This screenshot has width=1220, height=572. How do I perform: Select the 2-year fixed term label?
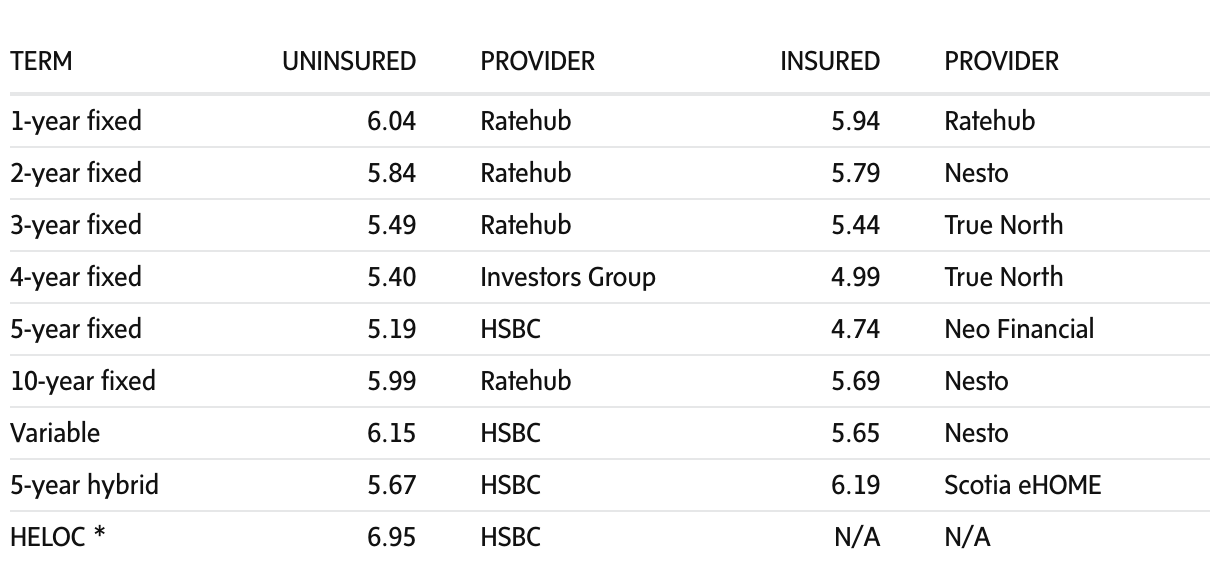[x=76, y=173]
